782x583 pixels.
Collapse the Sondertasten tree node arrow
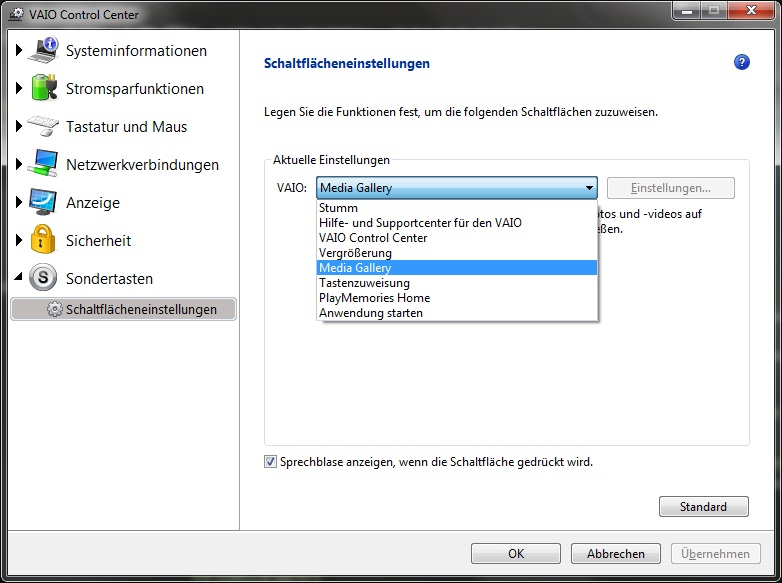tap(18, 276)
